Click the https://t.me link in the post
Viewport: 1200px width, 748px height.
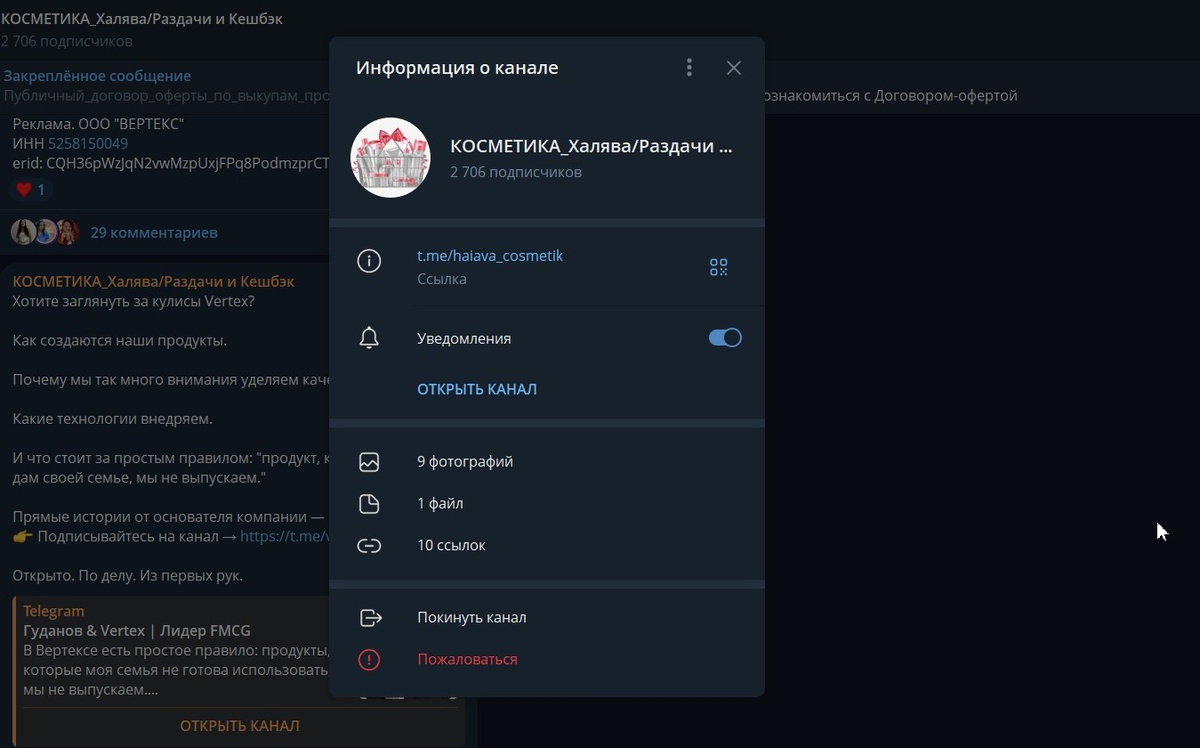coord(284,536)
